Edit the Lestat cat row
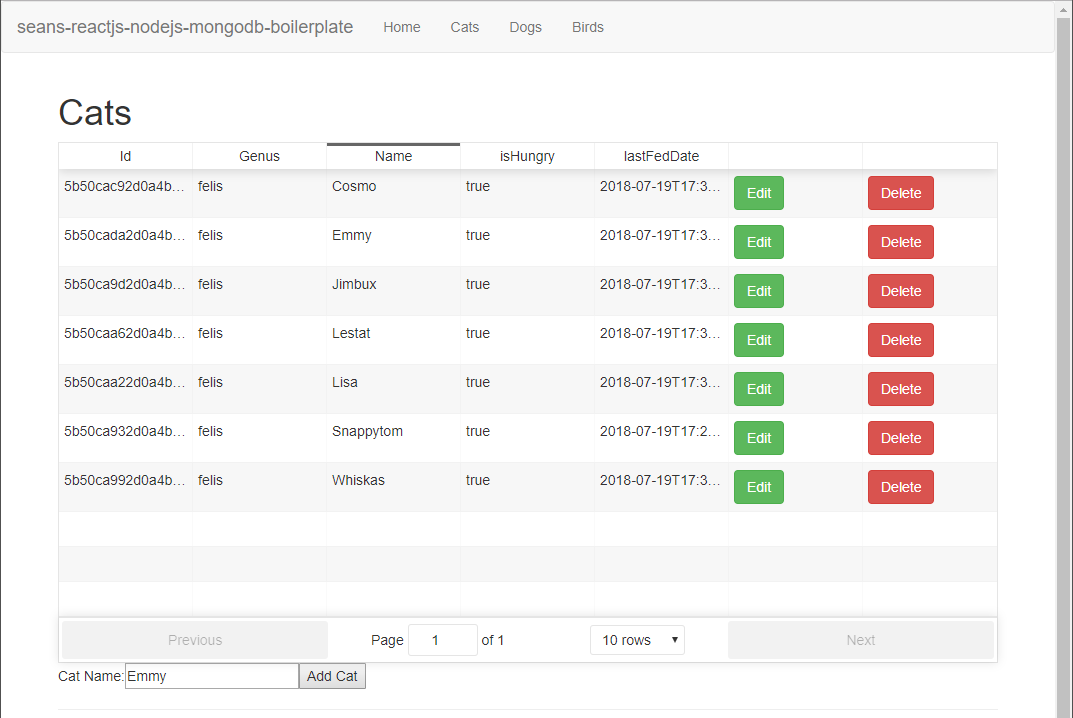The height and width of the screenshot is (718, 1073). [759, 340]
